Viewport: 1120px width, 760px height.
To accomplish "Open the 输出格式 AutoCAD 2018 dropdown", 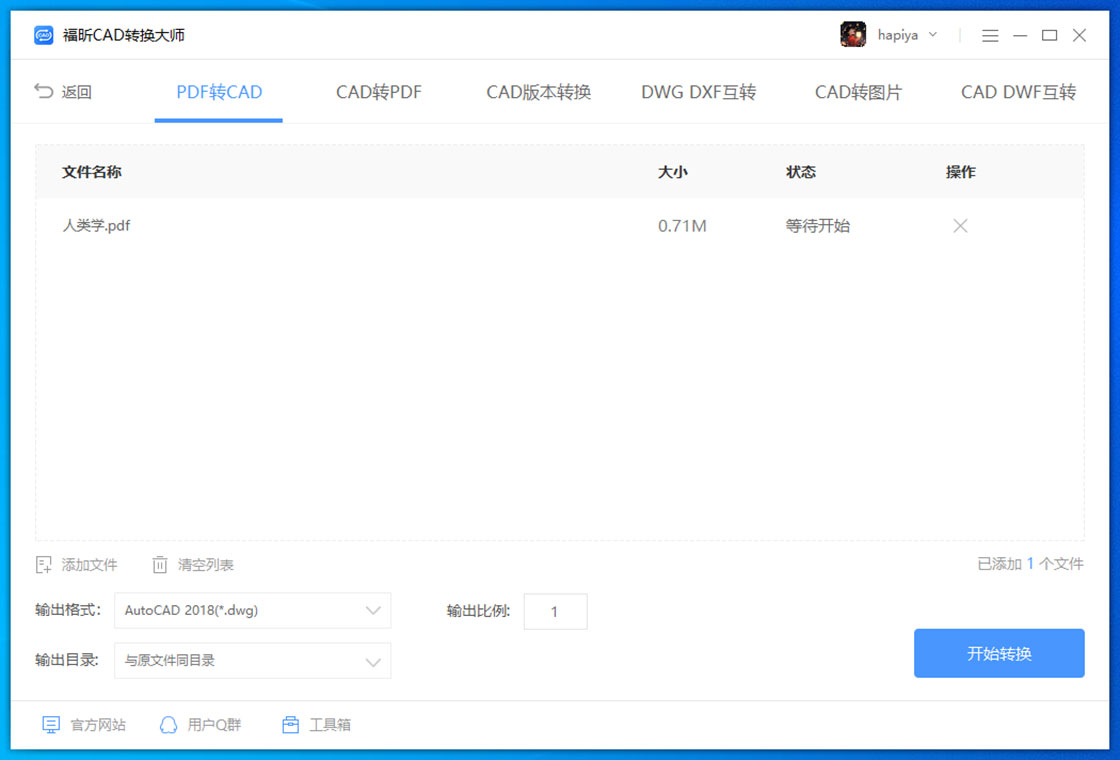I will 253,611.
